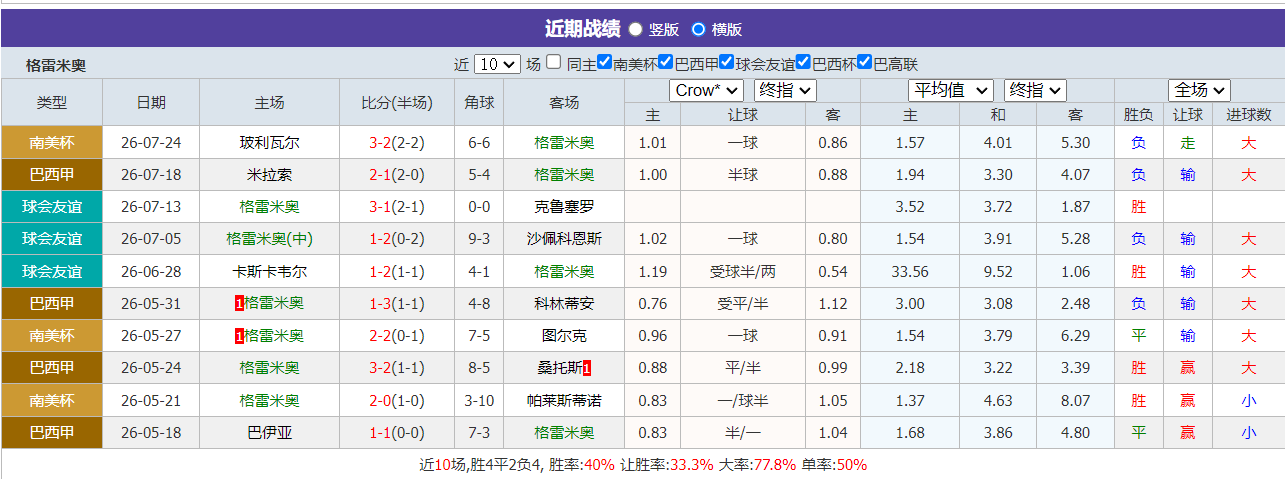Open the 3-2(2-2) score of 玻利瓦尔 match
The height and width of the screenshot is (479, 1285).
(397, 143)
